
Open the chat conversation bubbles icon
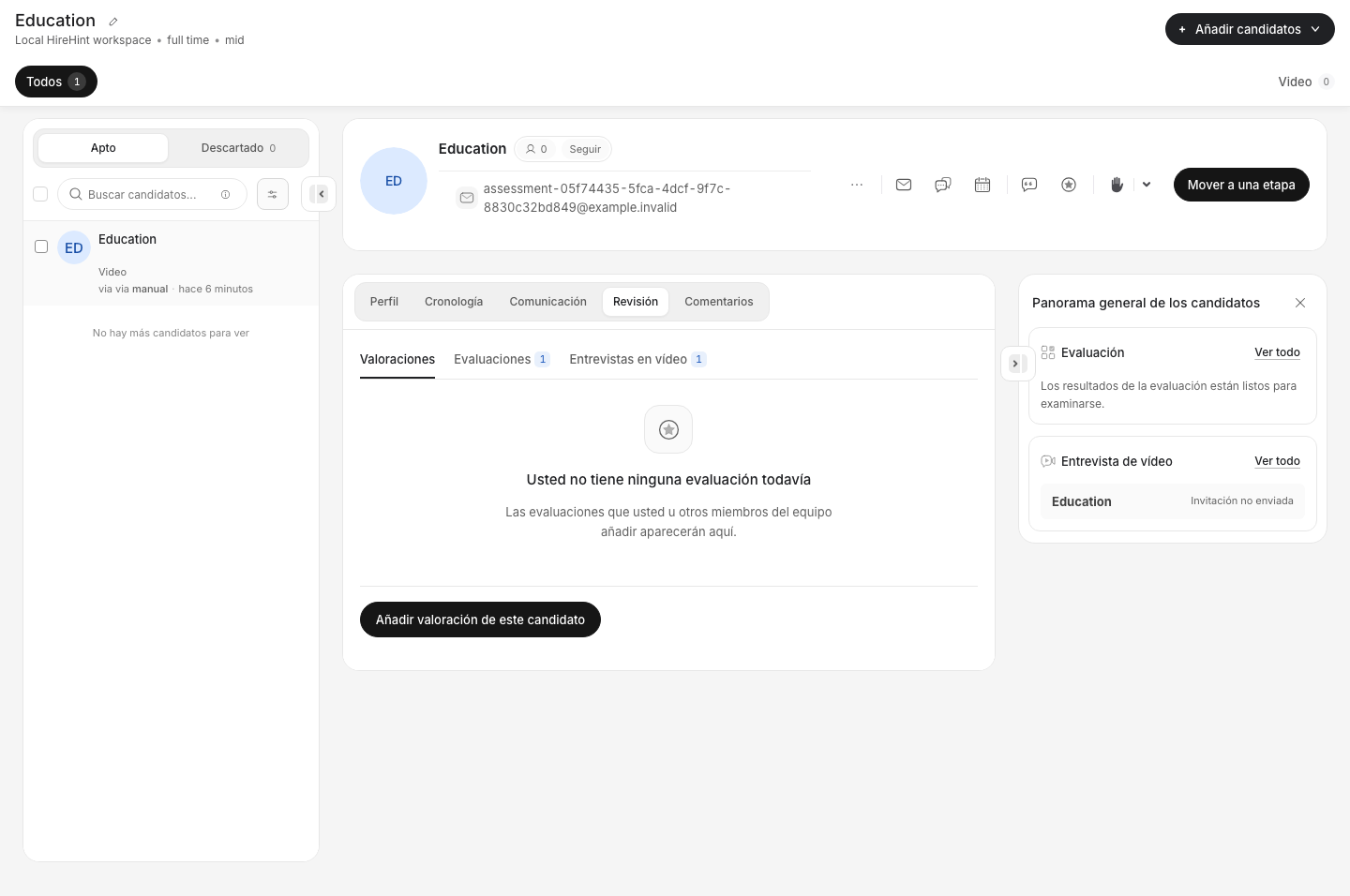[x=943, y=185]
